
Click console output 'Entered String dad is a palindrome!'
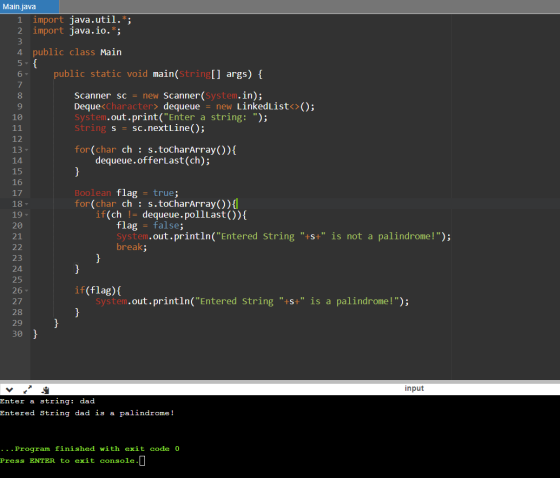tap(87, 413)
